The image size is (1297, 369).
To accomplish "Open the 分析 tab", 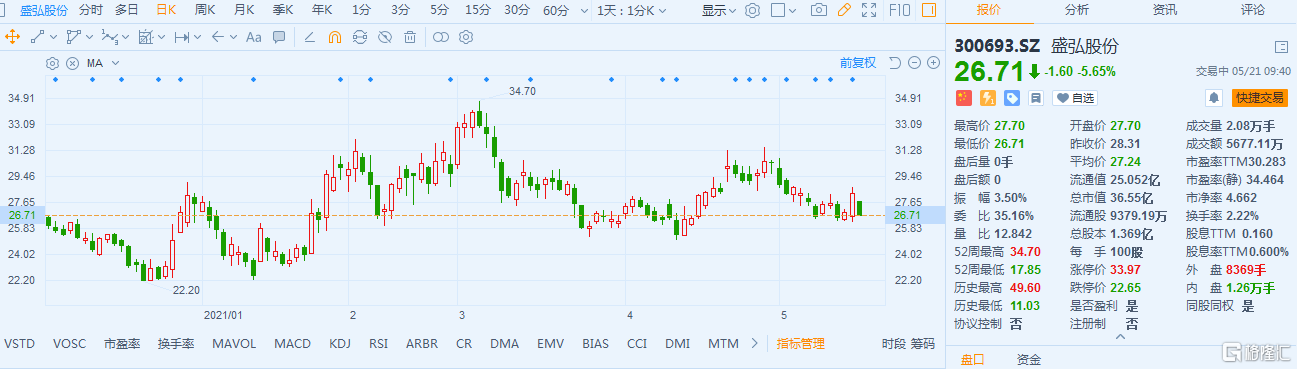I will pos(1077,10).
